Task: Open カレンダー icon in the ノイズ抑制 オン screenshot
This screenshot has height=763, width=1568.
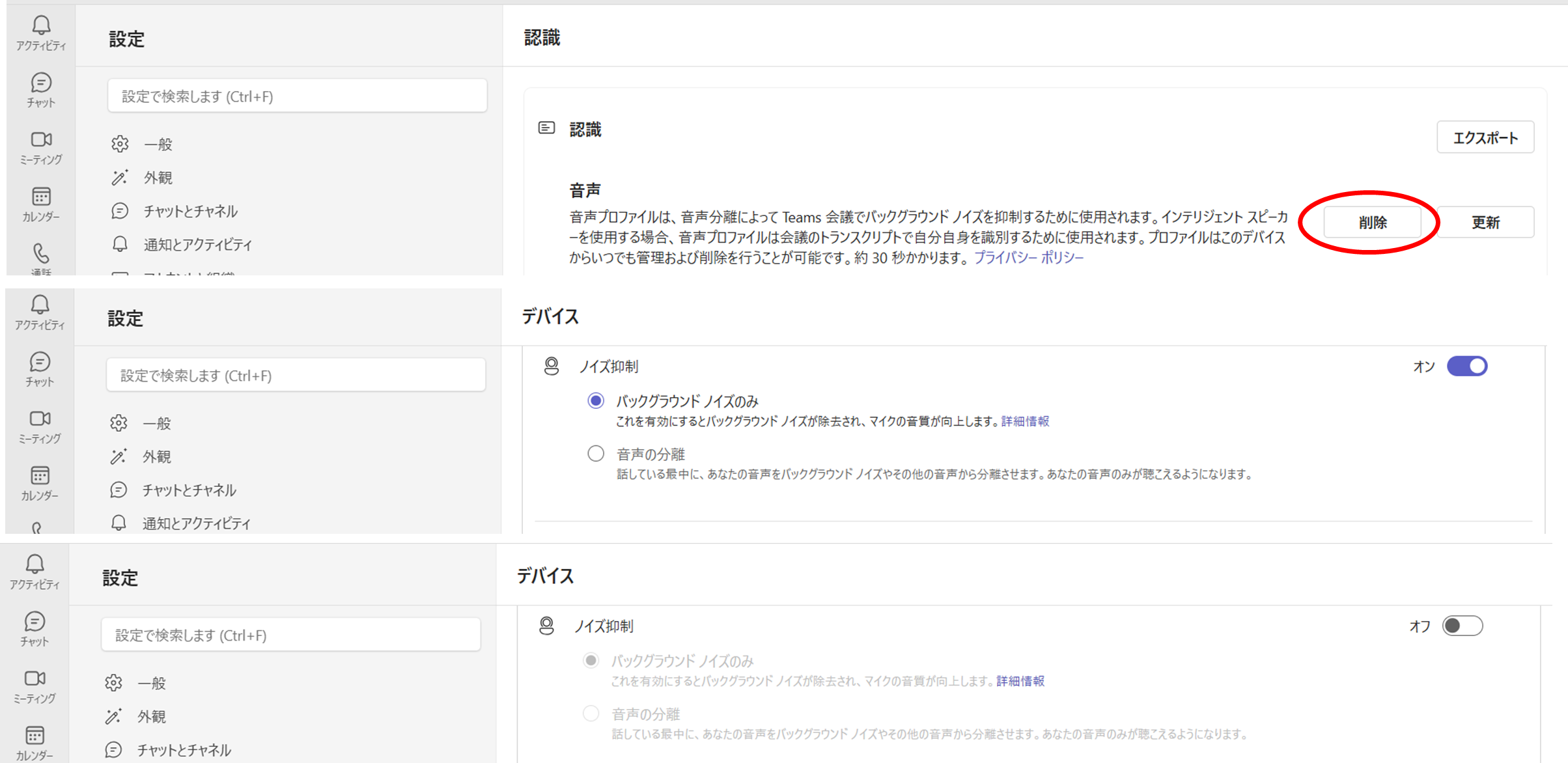Action: pyautogui.click(x=40, y=475)
